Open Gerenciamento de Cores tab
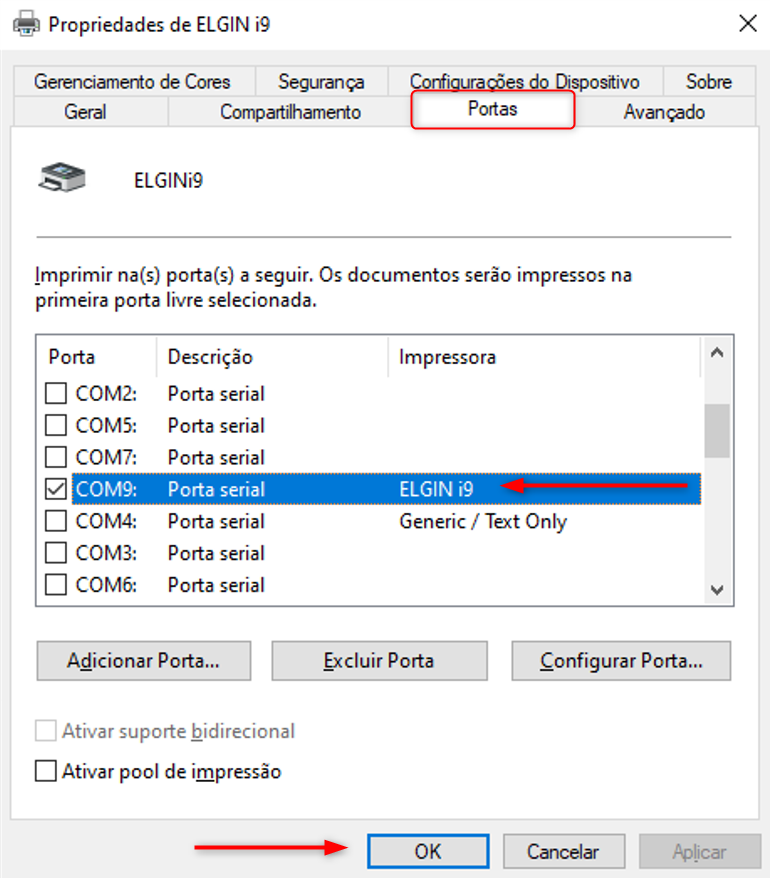 click(132, 82)
